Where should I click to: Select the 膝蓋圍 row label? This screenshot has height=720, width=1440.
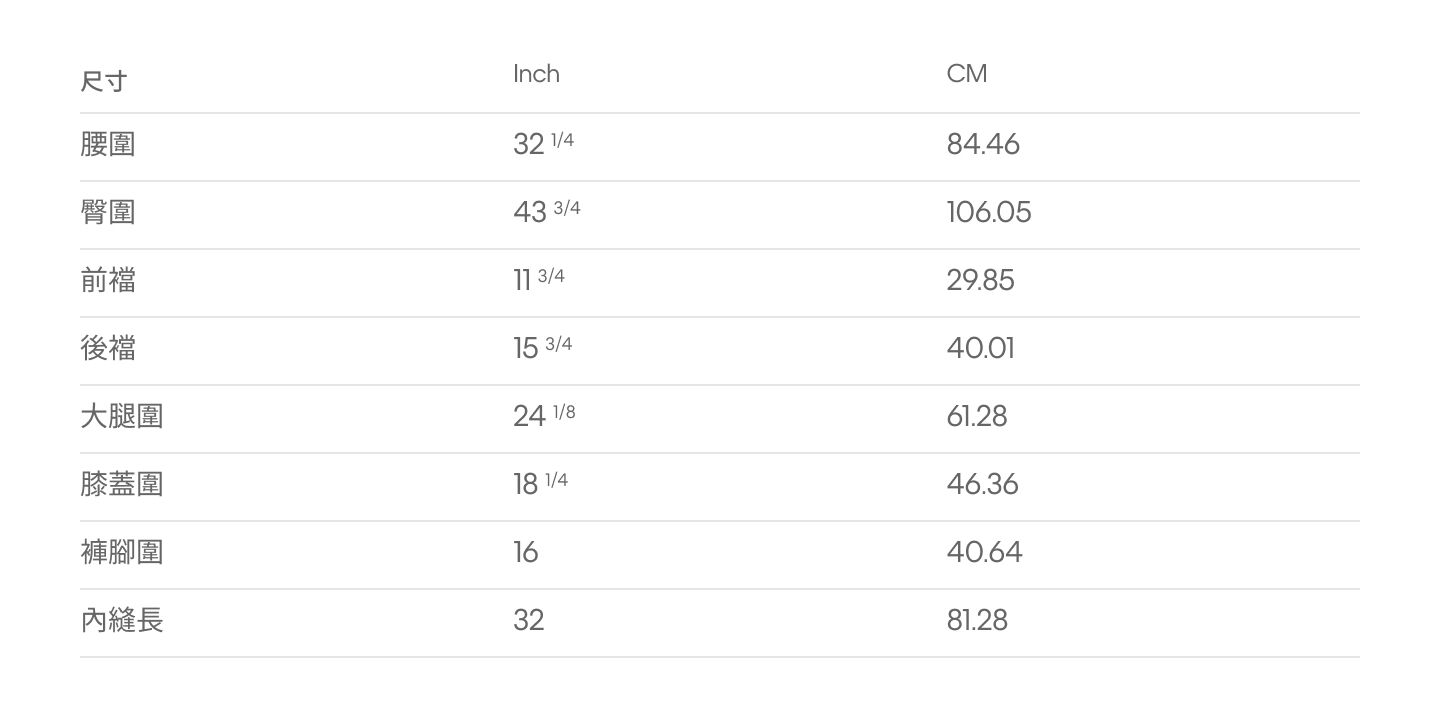122,485
